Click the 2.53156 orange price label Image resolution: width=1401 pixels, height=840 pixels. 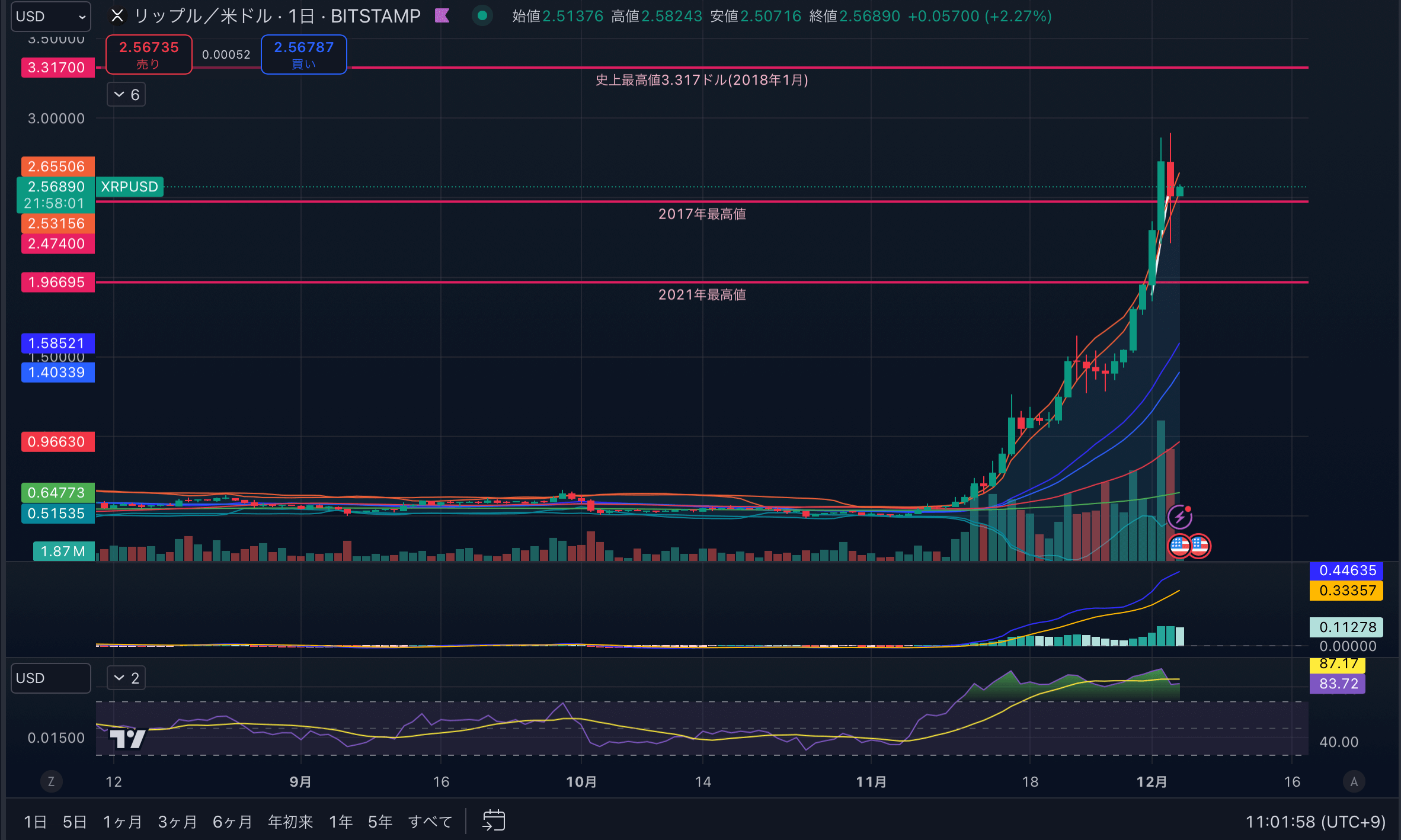pyautogui.click(x=57, y=223)
